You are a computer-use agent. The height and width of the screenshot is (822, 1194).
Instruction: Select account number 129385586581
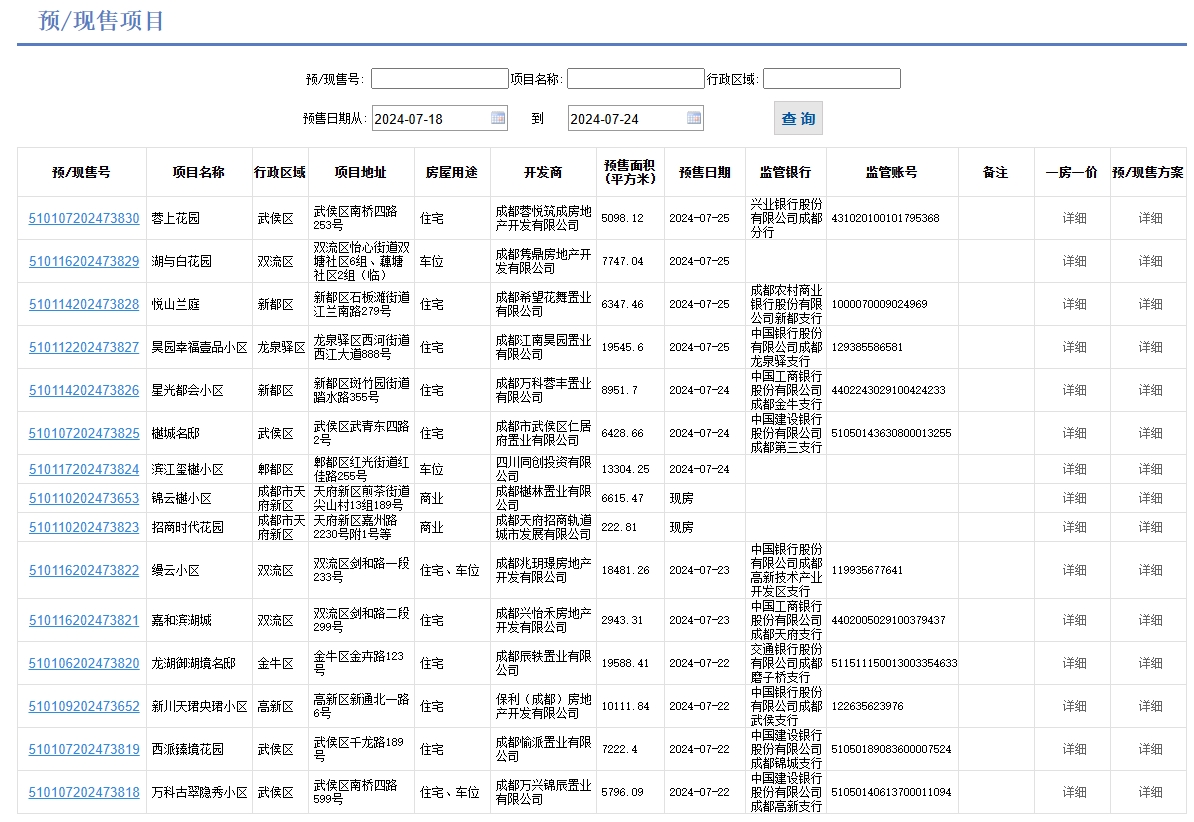point(867,347)
